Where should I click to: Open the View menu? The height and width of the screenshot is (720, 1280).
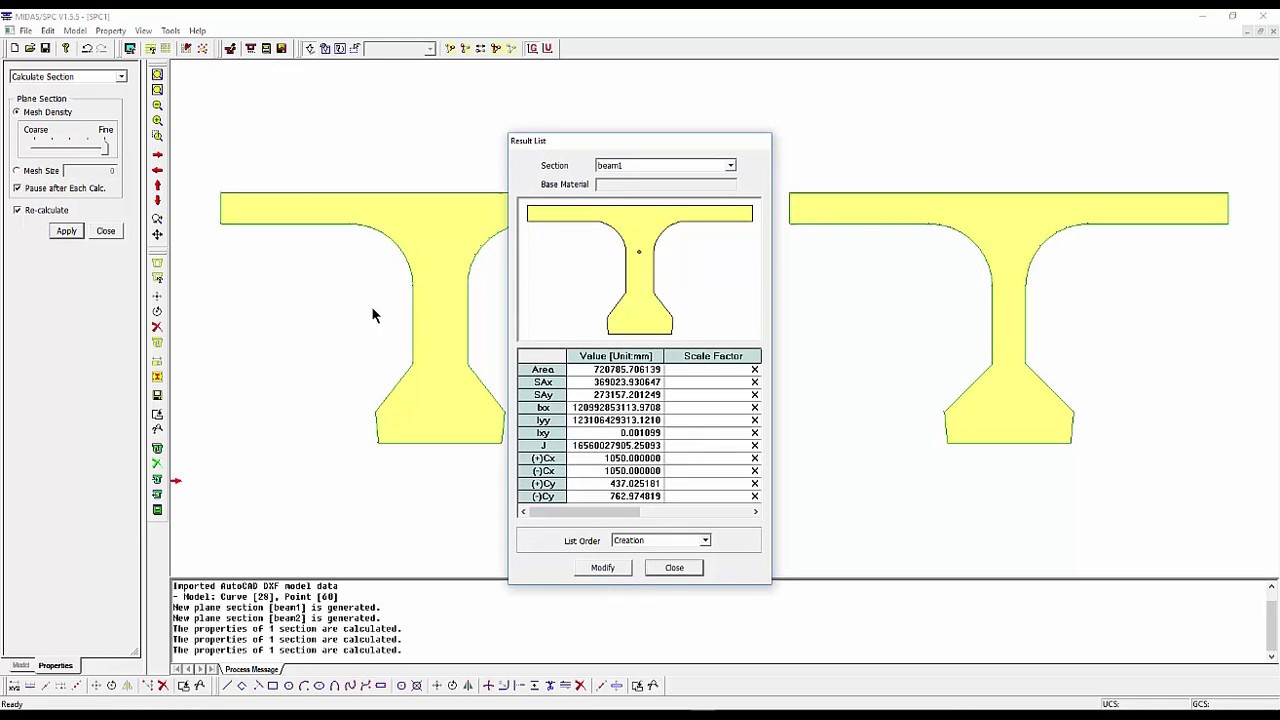point(144,31)
